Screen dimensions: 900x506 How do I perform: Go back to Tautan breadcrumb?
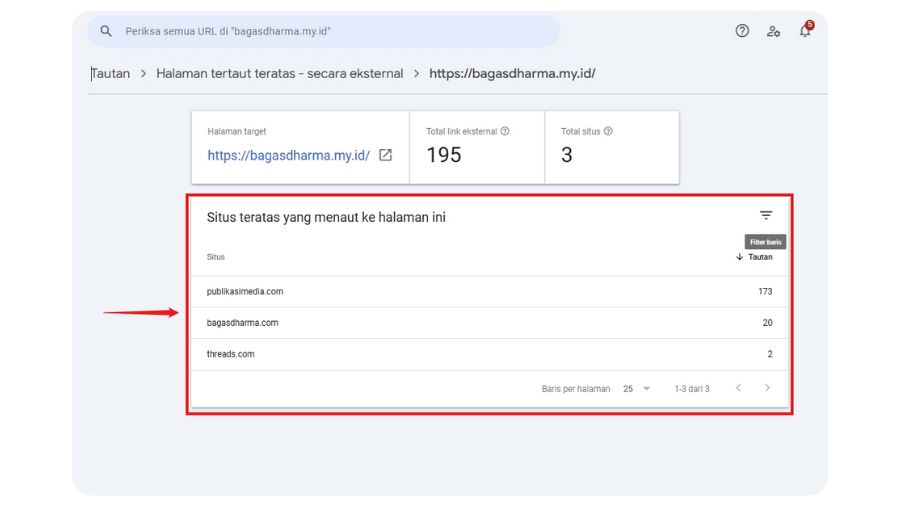[x=111, y=73]
